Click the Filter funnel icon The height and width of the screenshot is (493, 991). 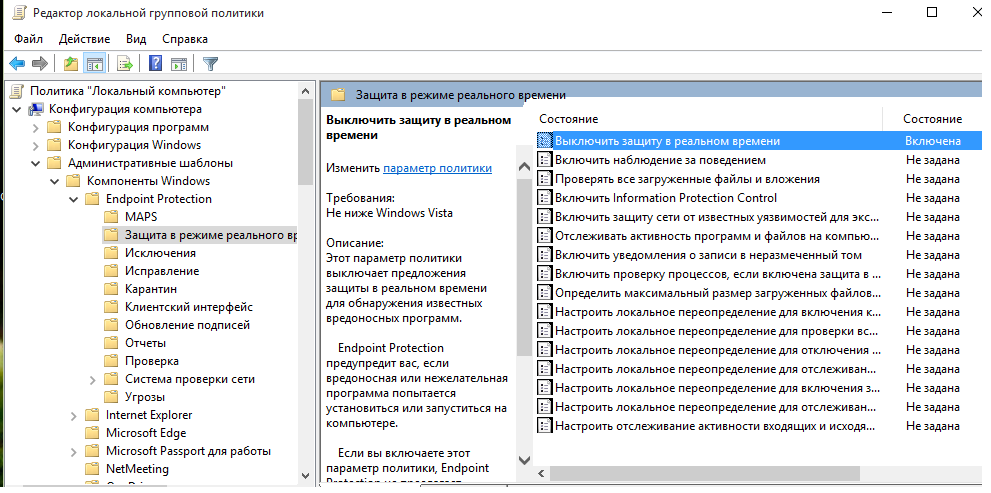coord(210,64)
